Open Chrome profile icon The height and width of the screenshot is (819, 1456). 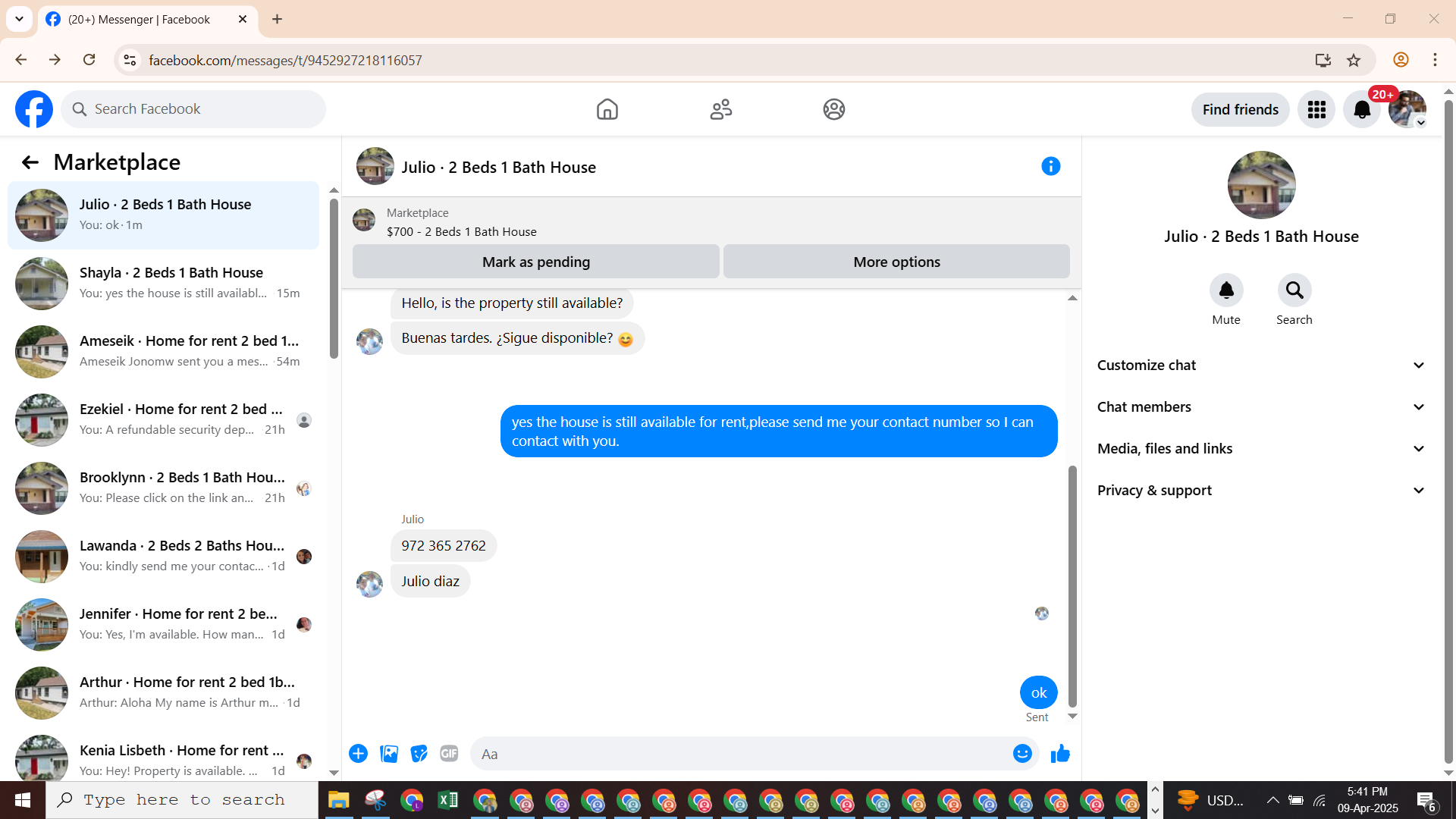[1401, 60]
